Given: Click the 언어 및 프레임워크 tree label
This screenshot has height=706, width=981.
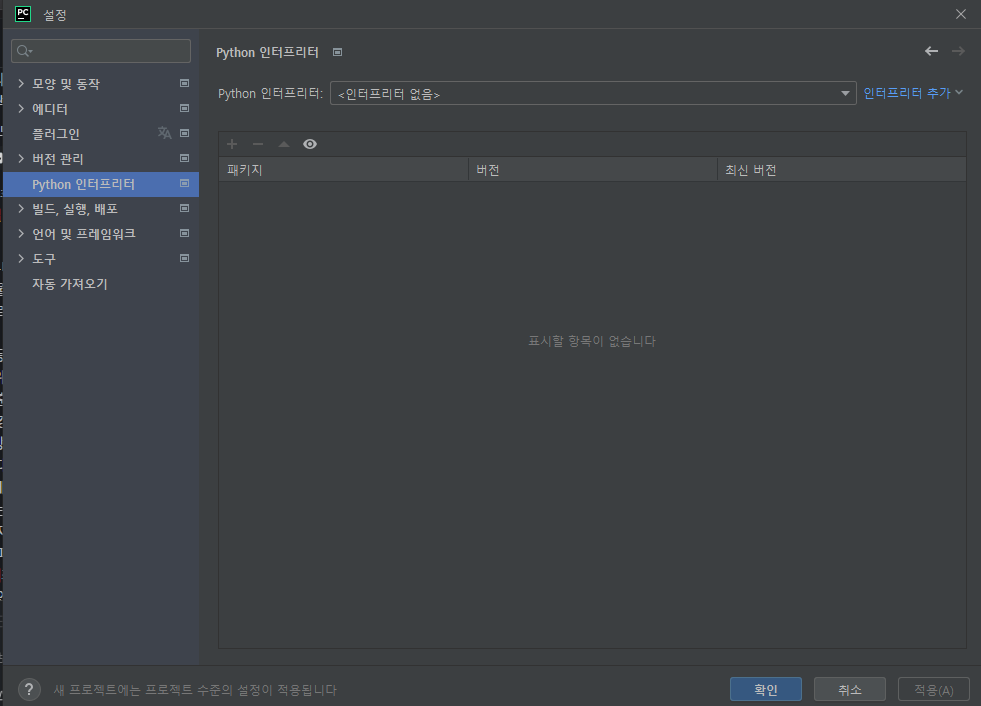Looking at the screenshot, I should [84, 234].
